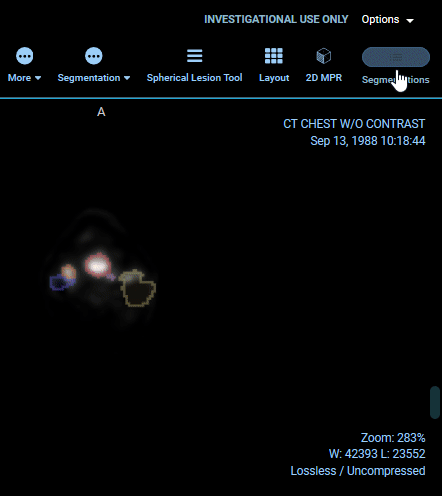
Task: Select the red-outlined segmented lesion
Action: [98, 265]
